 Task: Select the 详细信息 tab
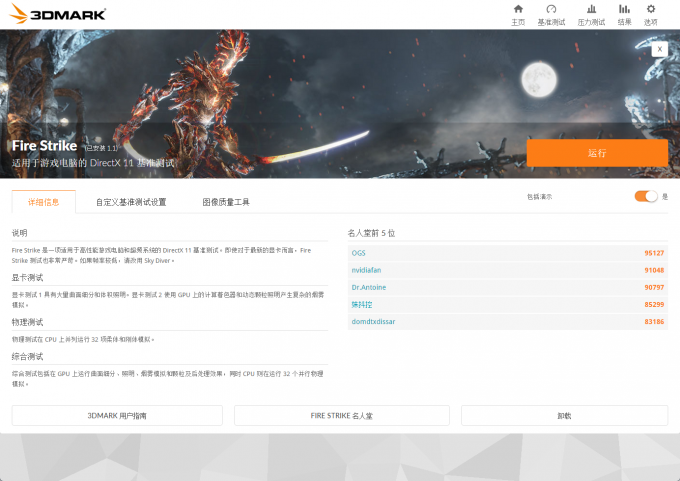pos(44,202)
